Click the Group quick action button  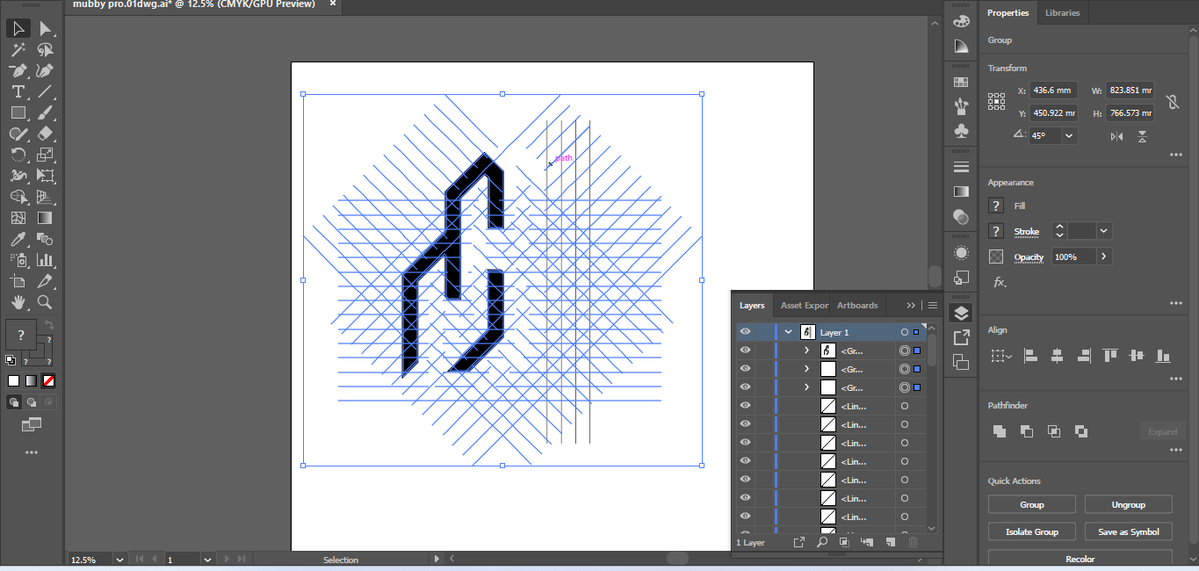pyautogui.click(x=1032, y=504)
